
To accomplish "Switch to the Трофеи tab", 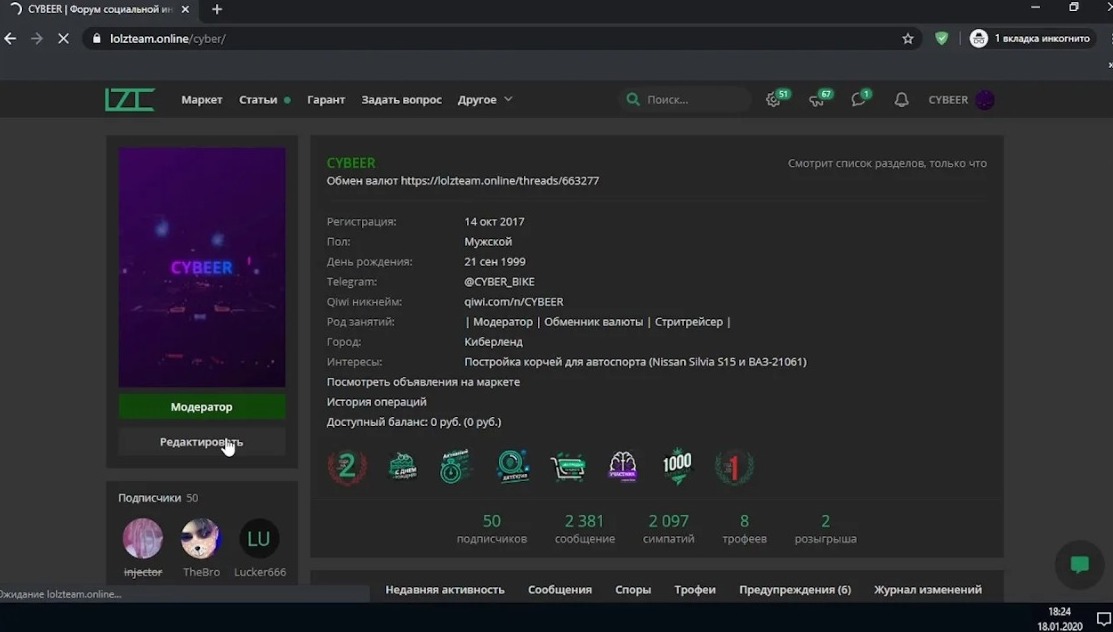I will 695,590.
